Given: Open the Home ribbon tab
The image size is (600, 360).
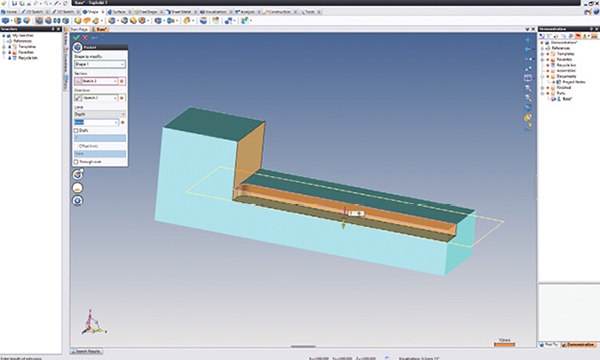Looking at the screenshot, I should pos(9,12).
